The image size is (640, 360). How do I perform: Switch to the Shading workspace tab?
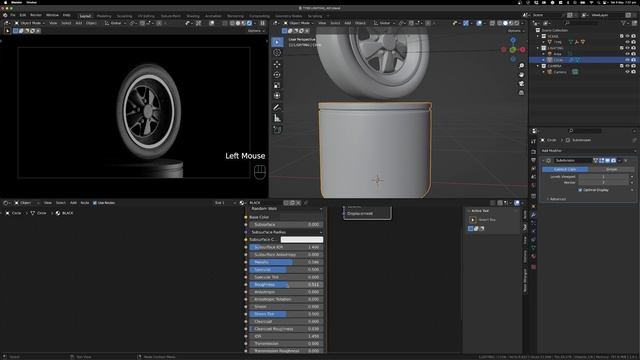(x=193, y=16)
